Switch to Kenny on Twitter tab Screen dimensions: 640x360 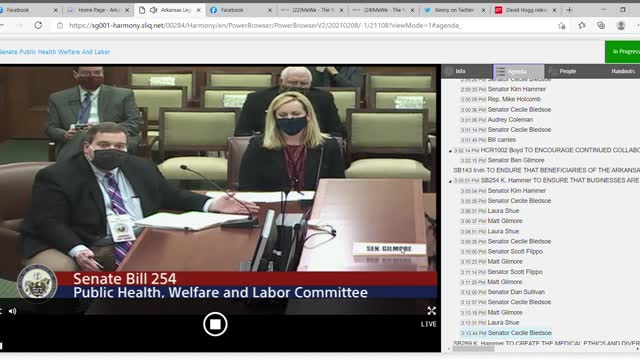click(x=454, y=10)
